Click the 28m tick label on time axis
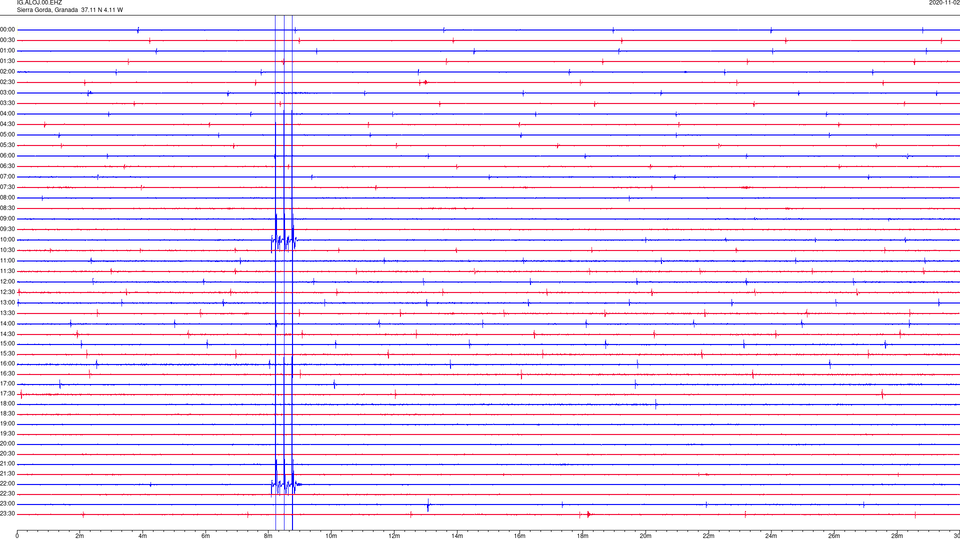The height and width of the screenshot is (540, 960). point(897,536)
